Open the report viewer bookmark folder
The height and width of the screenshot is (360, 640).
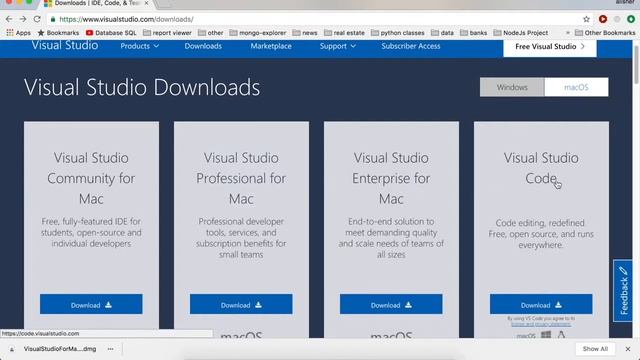(167, 33)
